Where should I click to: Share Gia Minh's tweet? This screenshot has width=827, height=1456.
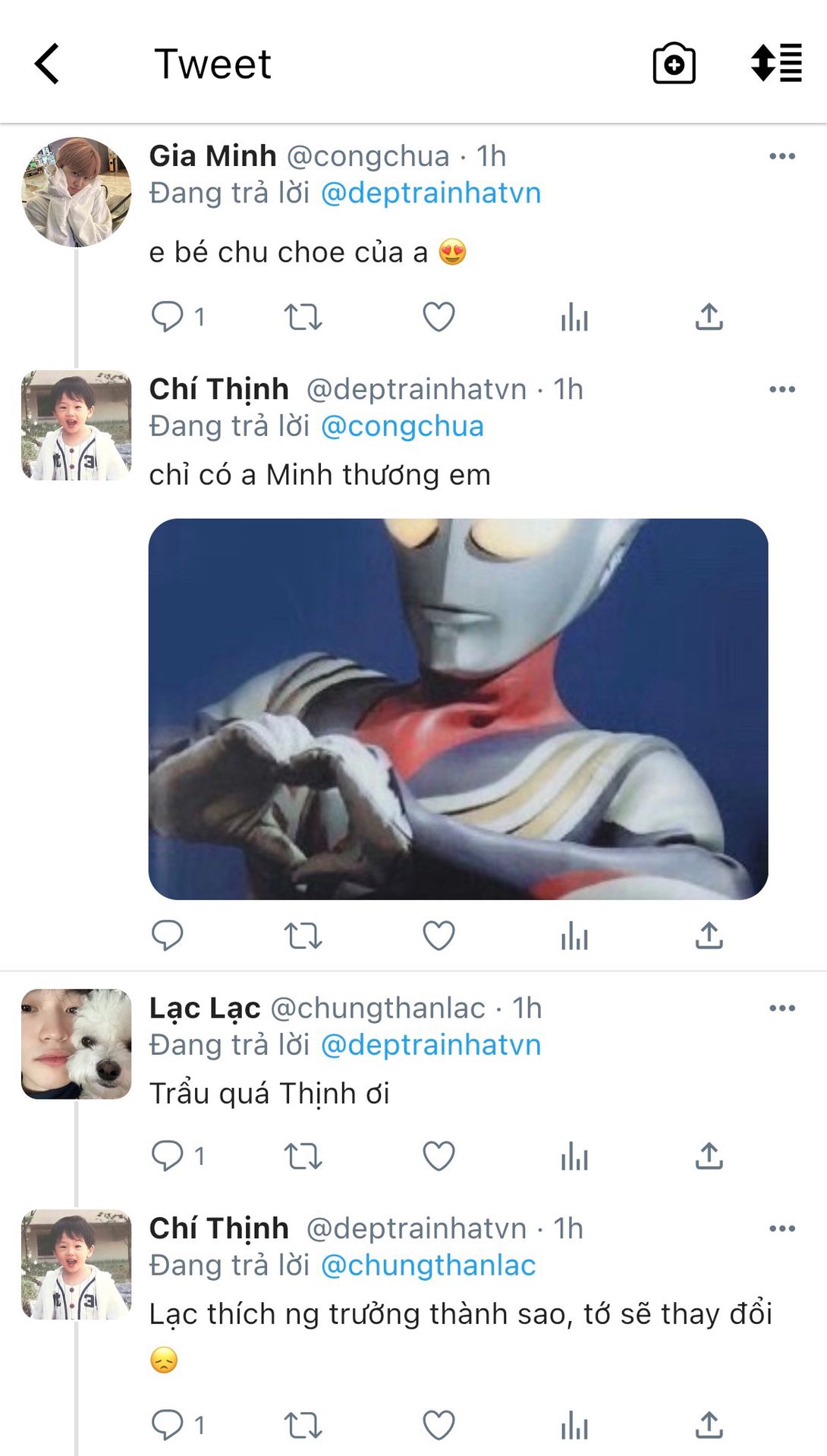tap(709, 317)
